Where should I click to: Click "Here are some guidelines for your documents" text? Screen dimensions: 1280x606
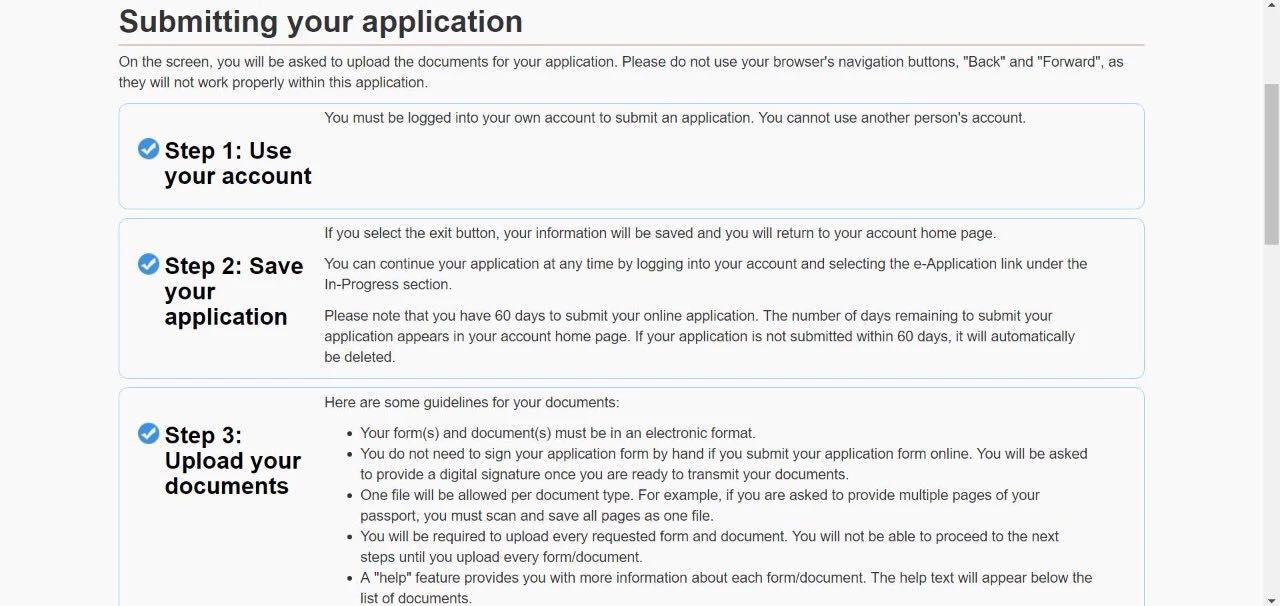(471, 402)
